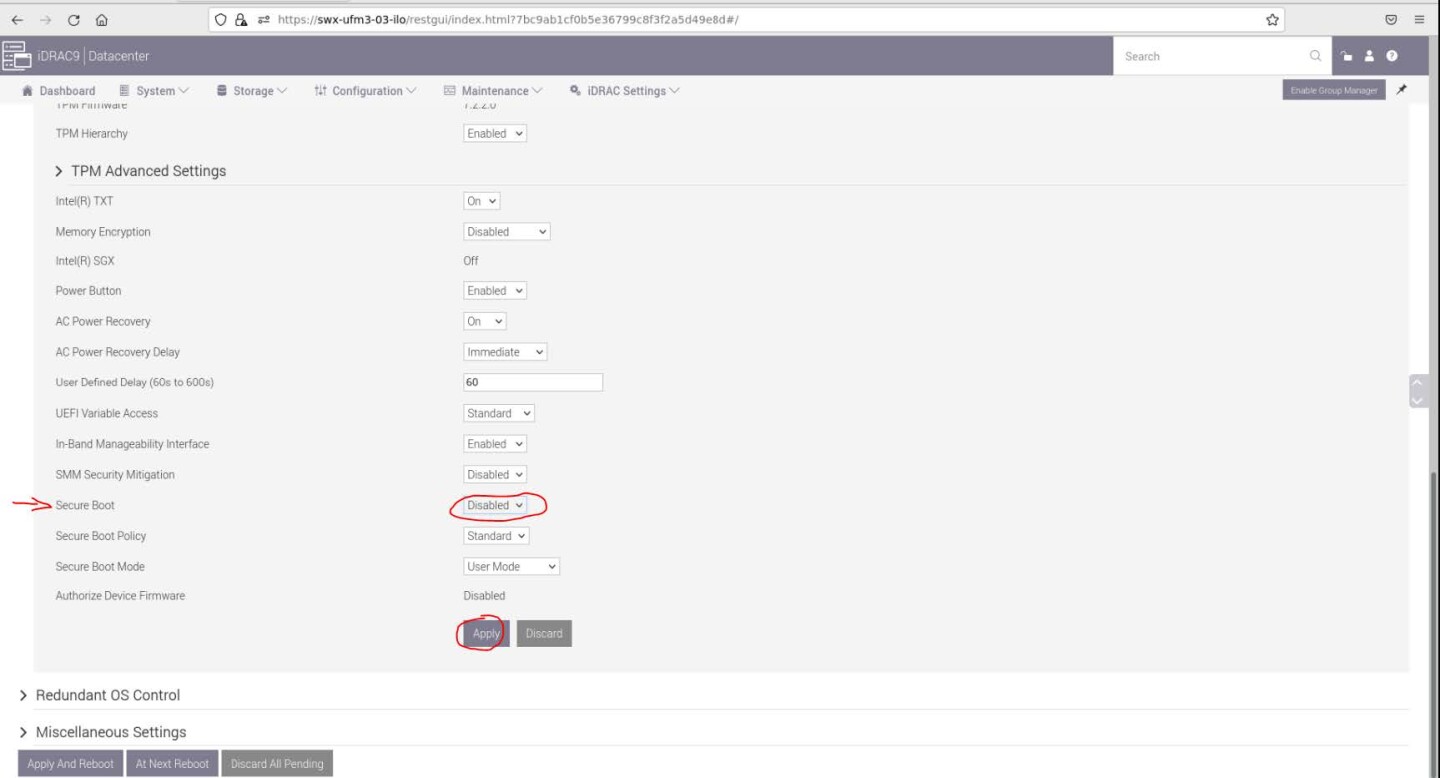Click the Apply And Reboot button
Image resolution: width=1440 pixels, height=778 pixels.
click(70, 764)
